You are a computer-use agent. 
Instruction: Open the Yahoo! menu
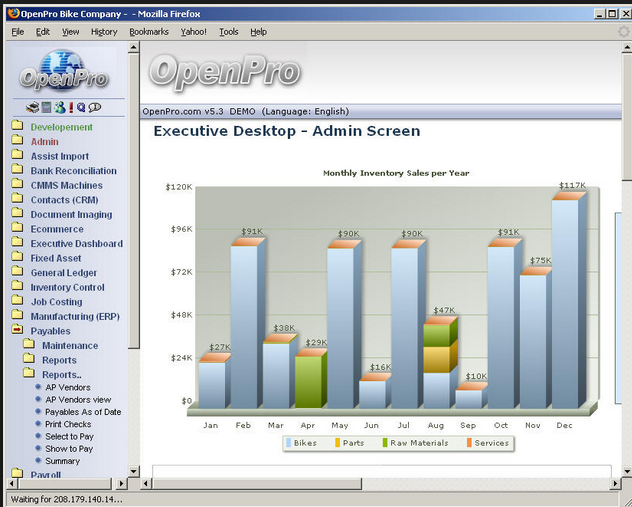(x=193, y=32)
